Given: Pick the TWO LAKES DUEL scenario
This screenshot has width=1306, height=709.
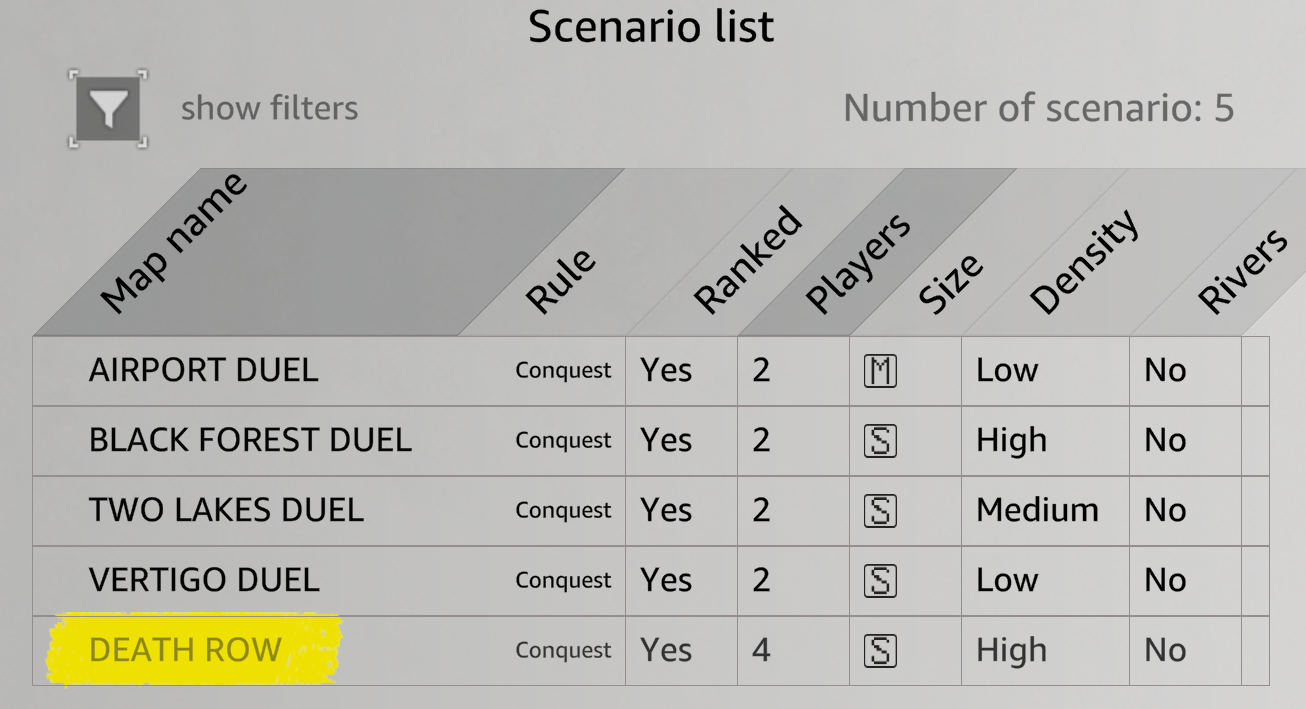Looking at the screenshot, I should tap(226, 511).
